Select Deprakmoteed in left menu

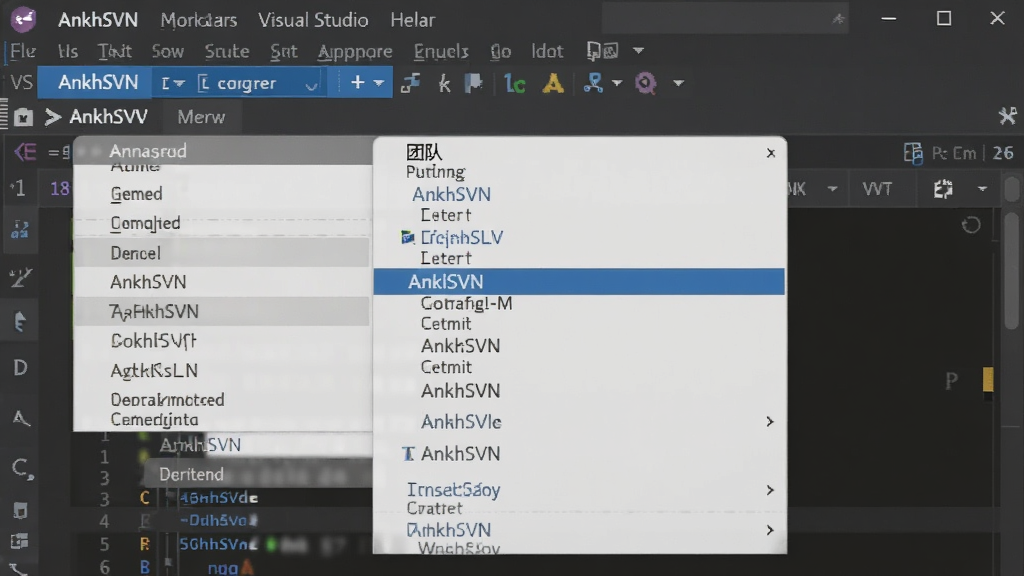point(167,399)
